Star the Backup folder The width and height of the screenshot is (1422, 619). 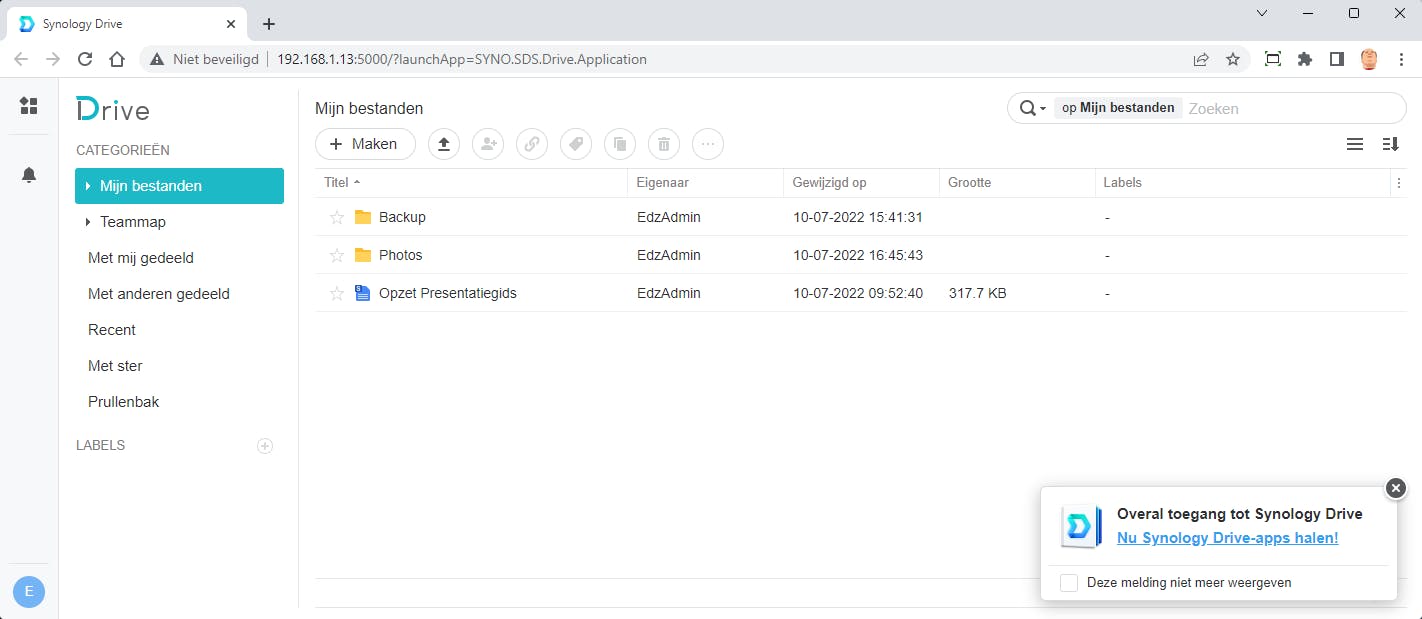coord(337,217)
